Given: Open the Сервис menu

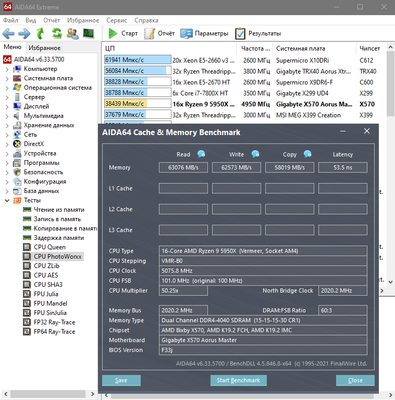Looking at the screenshot, I should pos(116,20).
